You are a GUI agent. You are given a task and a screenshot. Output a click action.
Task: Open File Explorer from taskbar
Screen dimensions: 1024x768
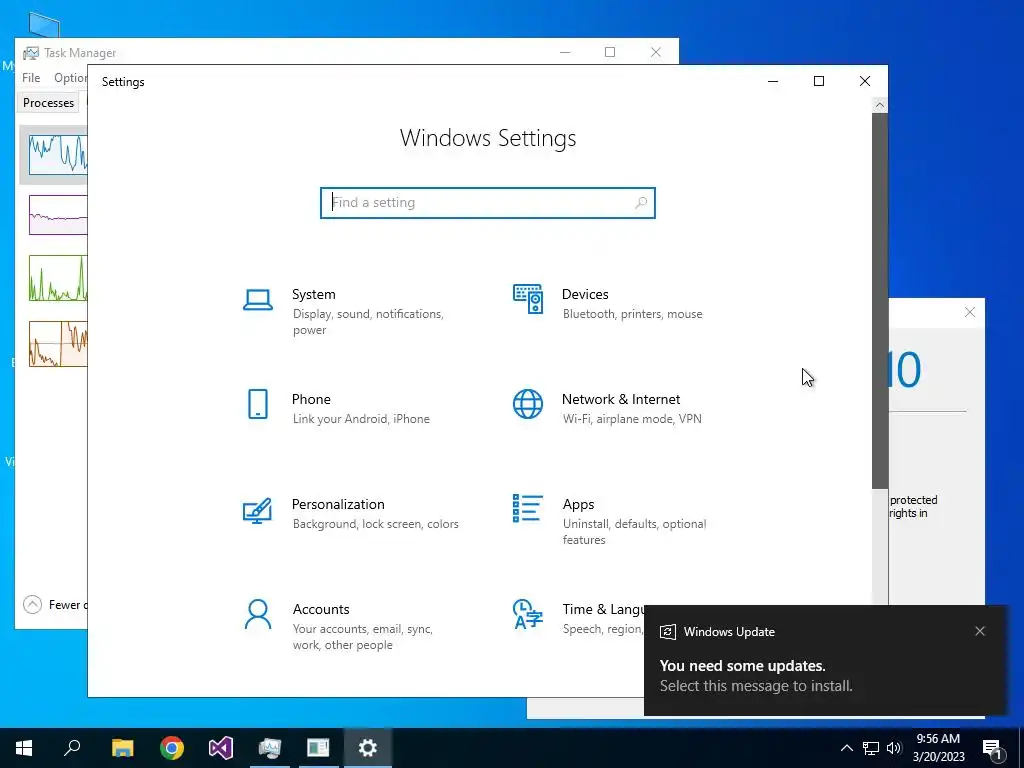click(122, 748)
